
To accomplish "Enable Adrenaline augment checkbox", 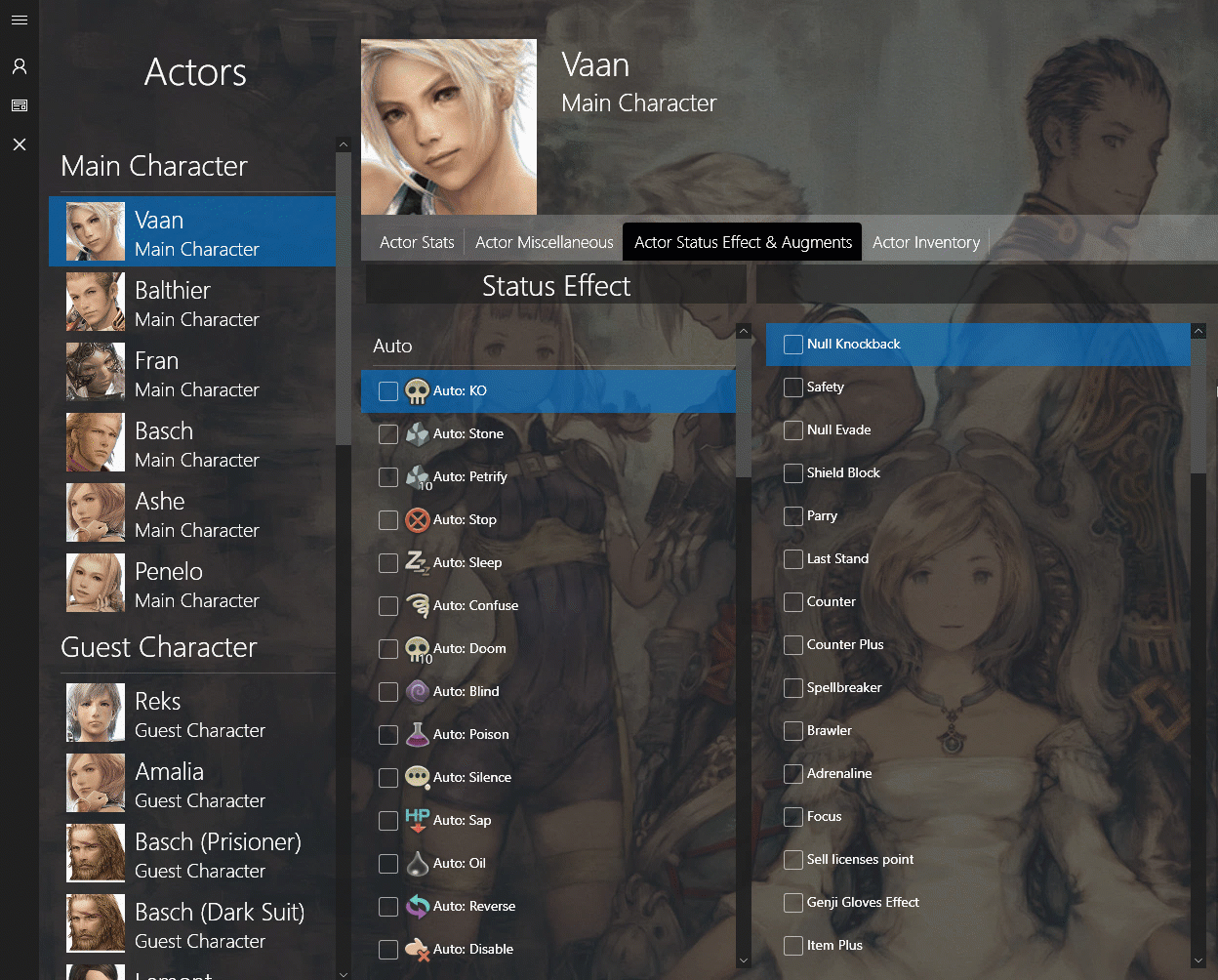I will coord(793,774).
